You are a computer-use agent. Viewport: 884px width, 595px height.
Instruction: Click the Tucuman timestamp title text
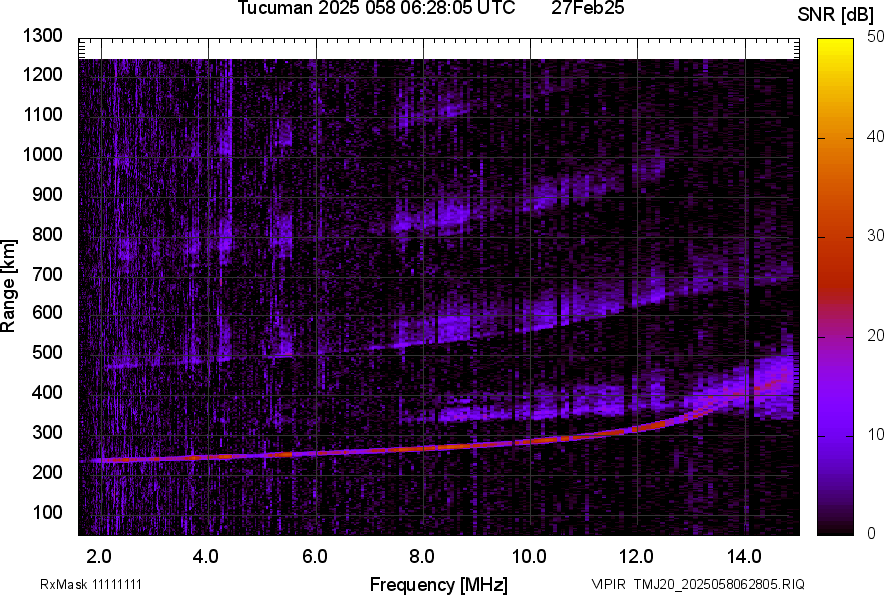[376, 9]
